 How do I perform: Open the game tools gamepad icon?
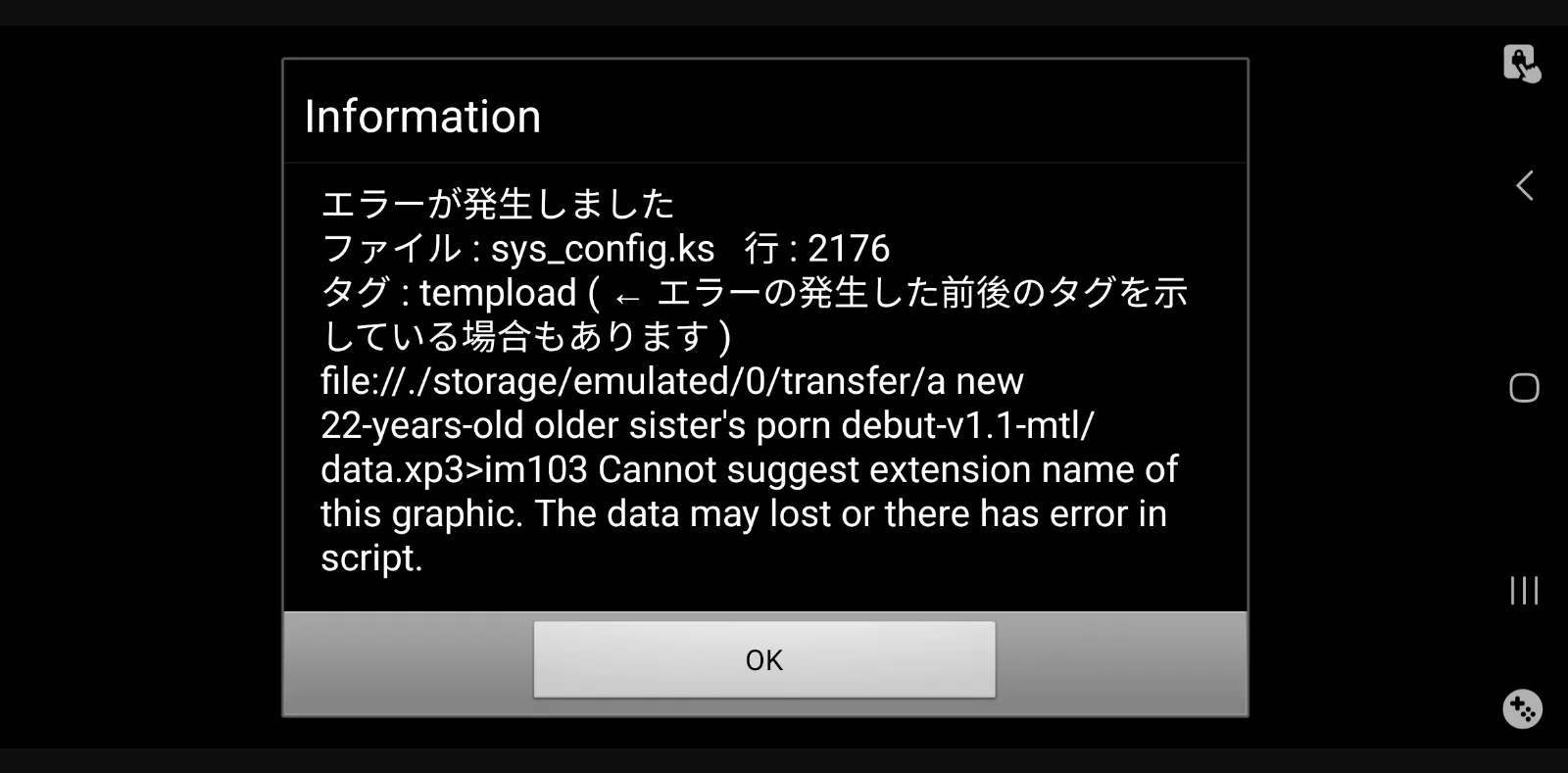1522,708
